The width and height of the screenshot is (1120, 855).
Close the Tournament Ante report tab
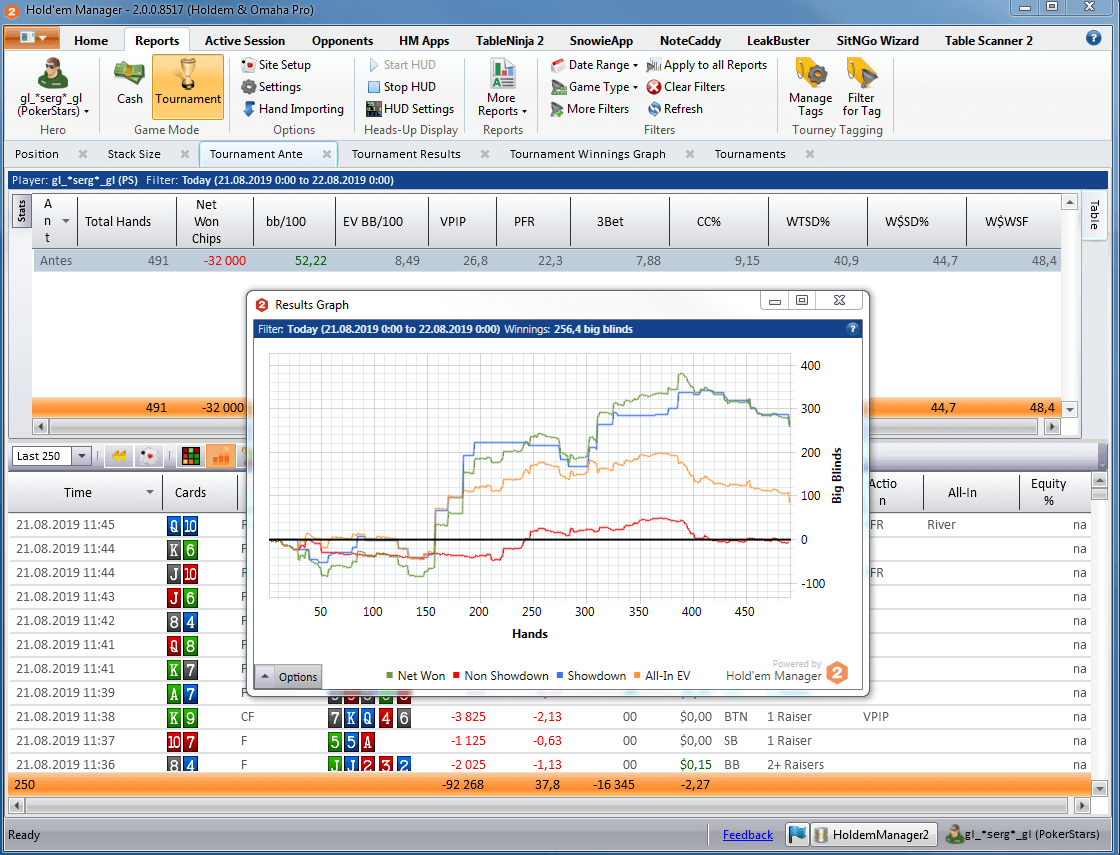coord(327,154)
